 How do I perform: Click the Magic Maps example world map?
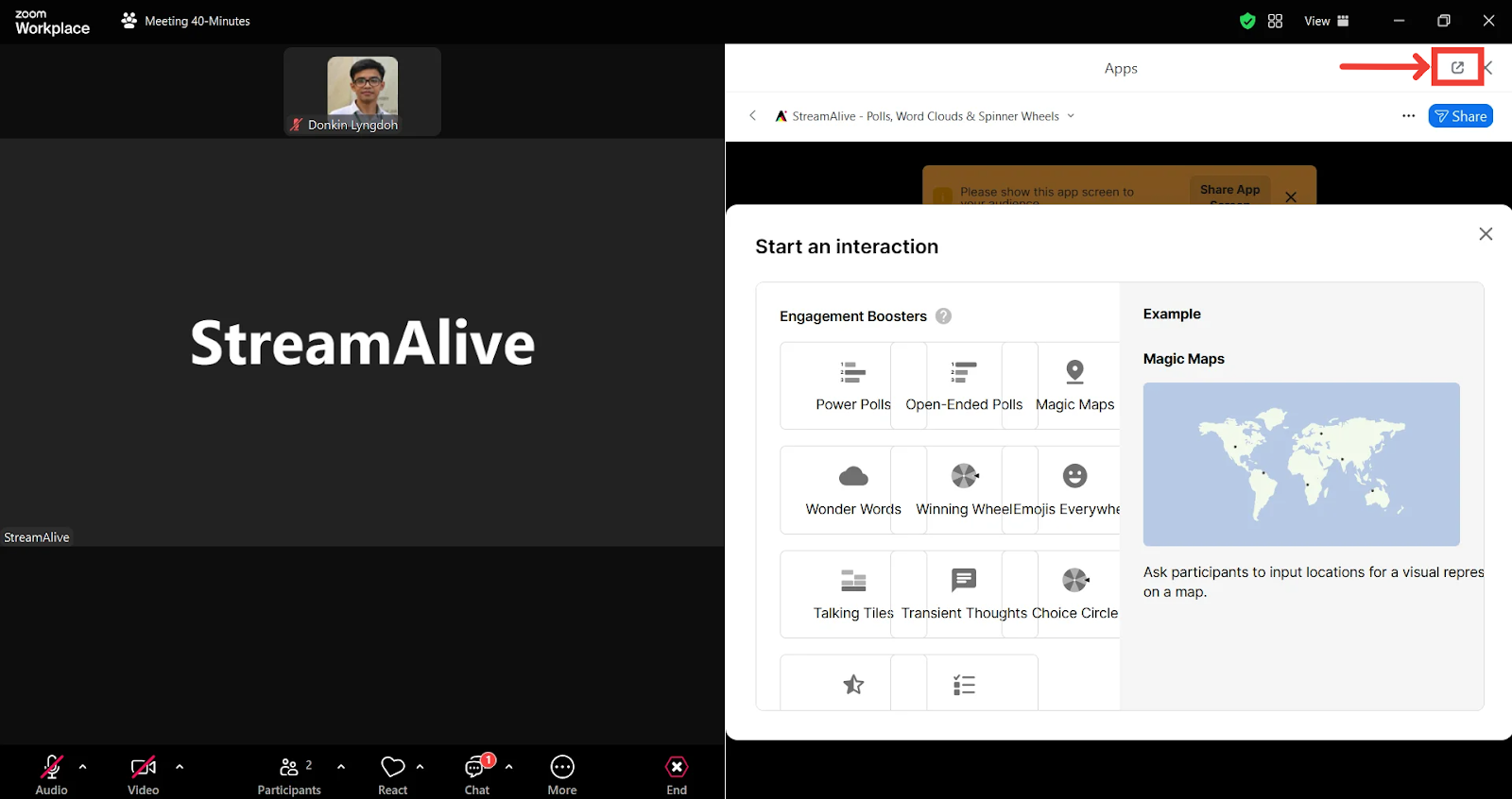pos(1301,464)
